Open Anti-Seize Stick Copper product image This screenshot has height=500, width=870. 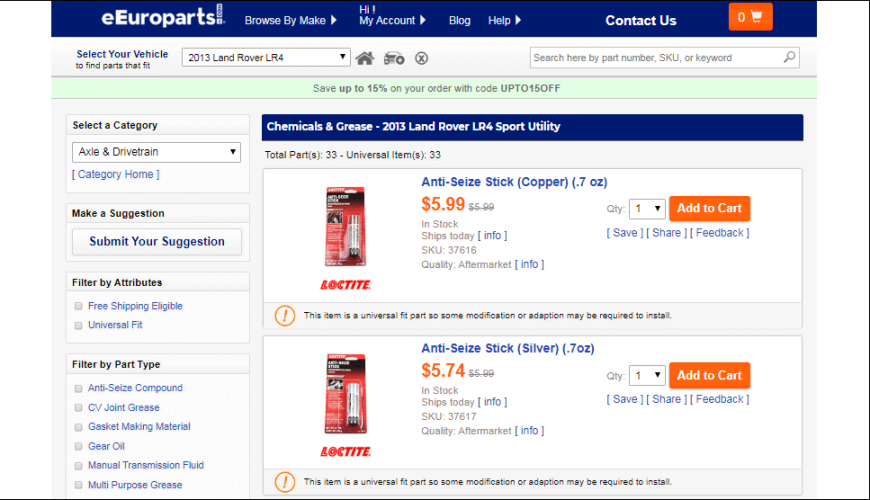[345, 226]
